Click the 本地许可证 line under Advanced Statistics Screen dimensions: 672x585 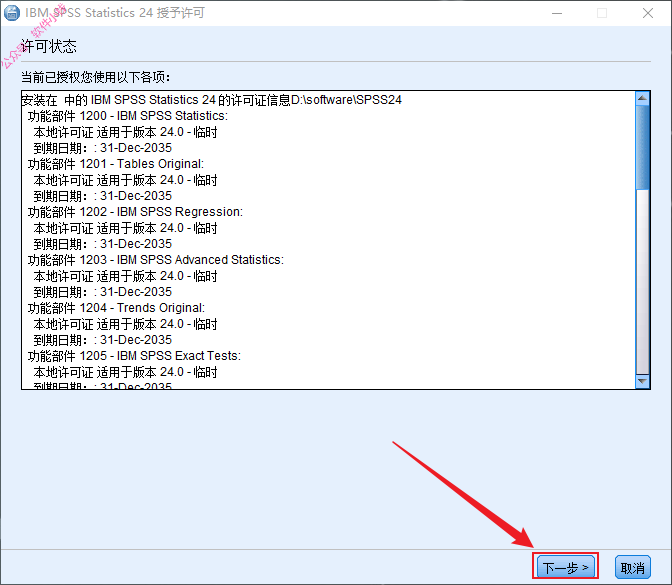pyautogui.click(x=125, y=276)
